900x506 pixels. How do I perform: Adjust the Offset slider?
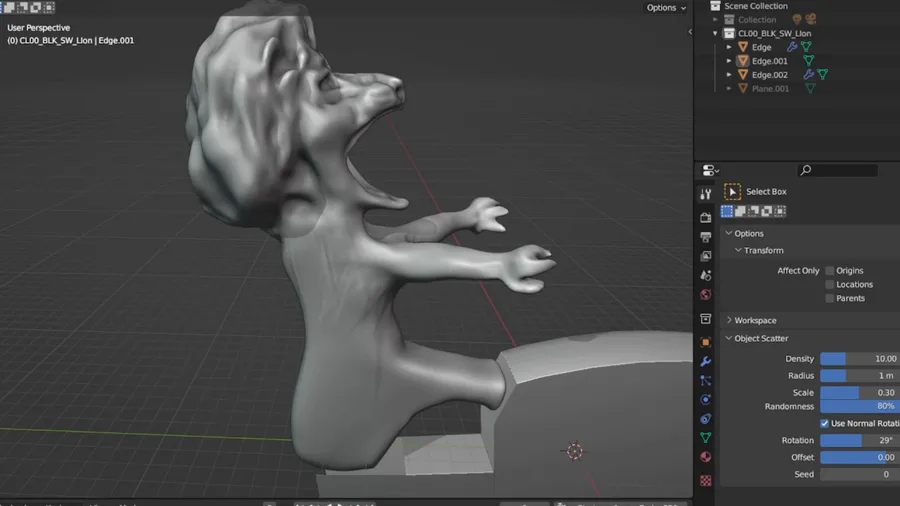point(860,457)
